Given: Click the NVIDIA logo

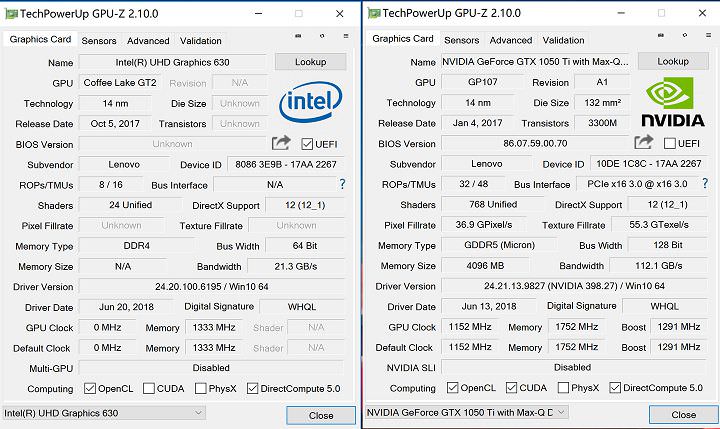Looking at the screenshot, I should coord(672,103).
